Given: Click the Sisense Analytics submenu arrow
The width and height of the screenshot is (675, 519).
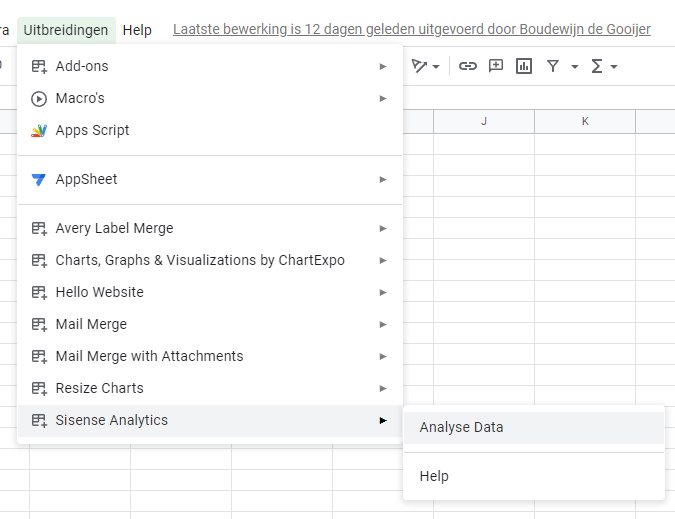Looking at the screenshot, I should tap(383, 420).
